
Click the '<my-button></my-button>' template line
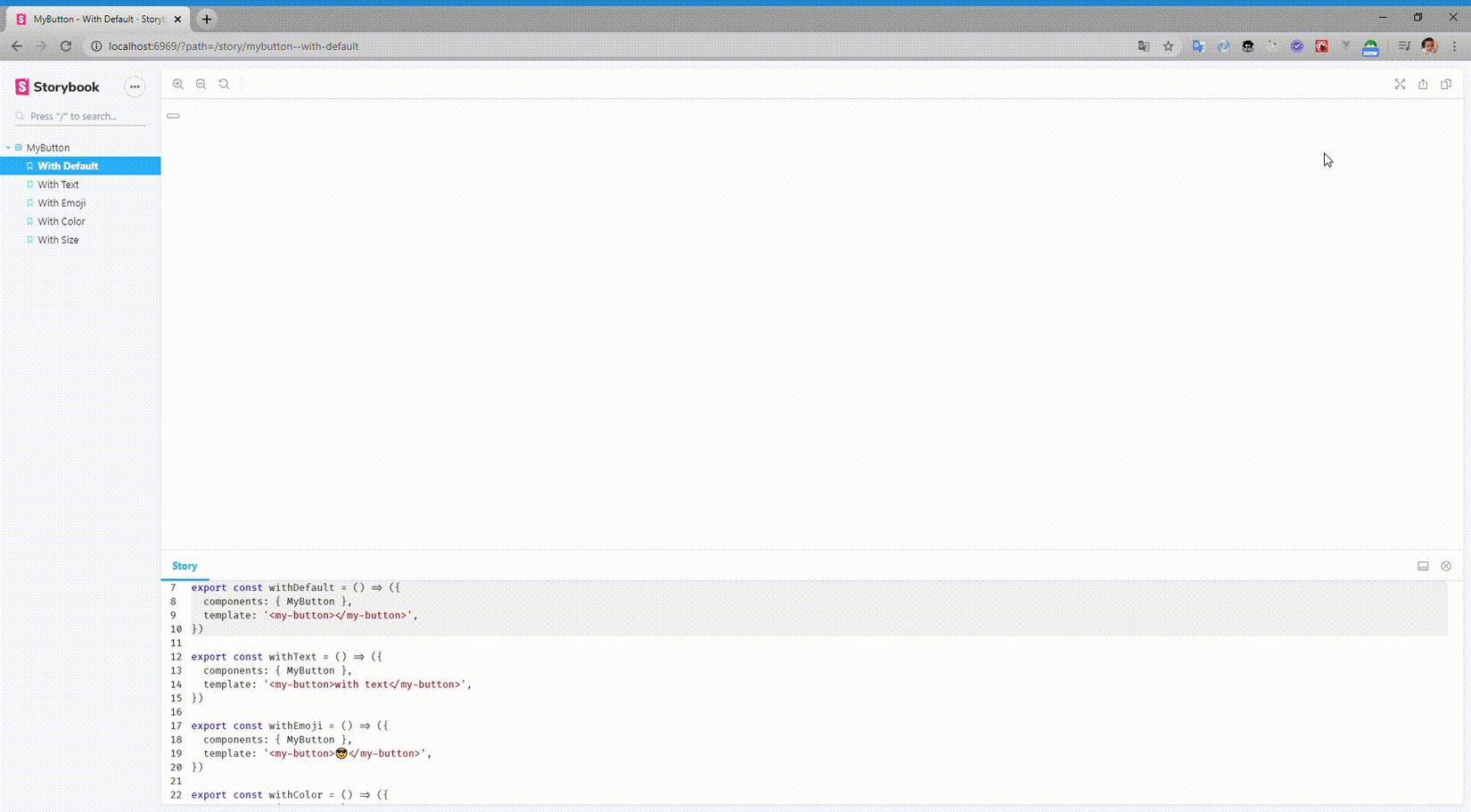(x=310, y=615)
